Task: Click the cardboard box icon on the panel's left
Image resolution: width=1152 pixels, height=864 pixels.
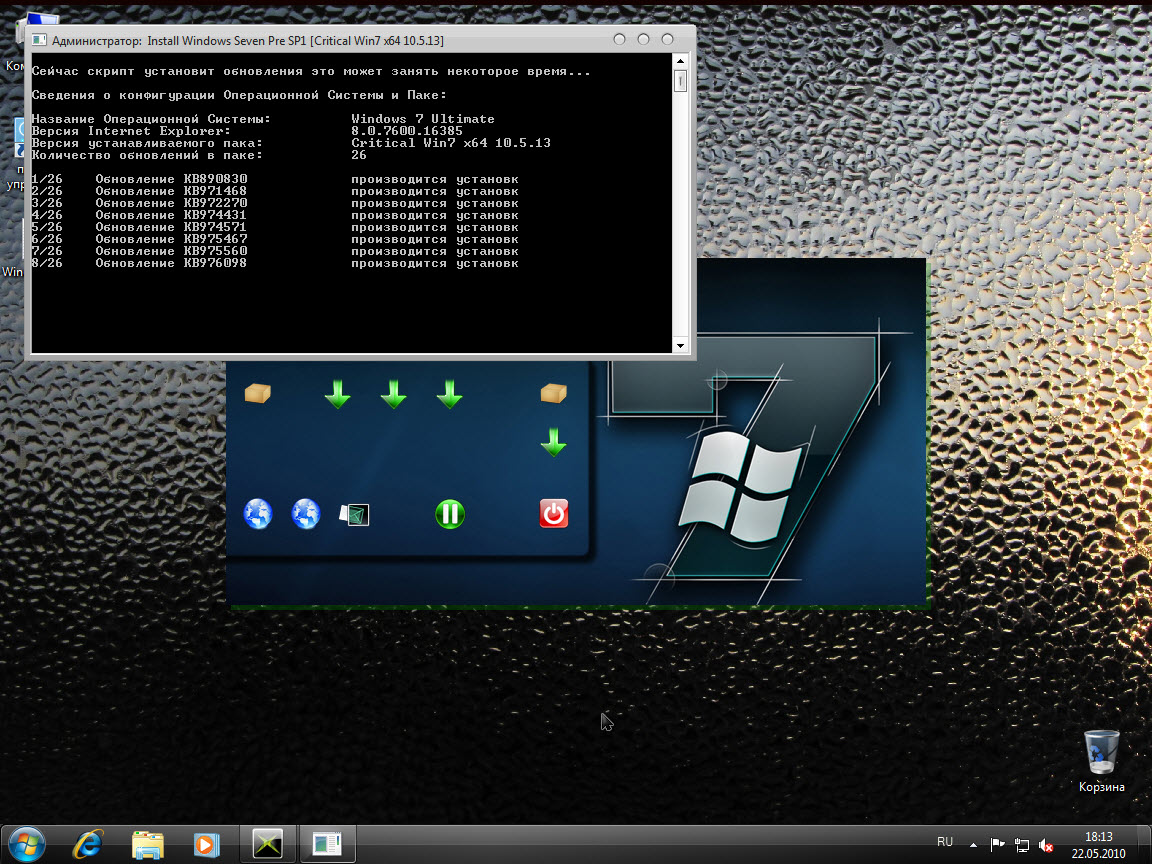Action: [258, 394]
